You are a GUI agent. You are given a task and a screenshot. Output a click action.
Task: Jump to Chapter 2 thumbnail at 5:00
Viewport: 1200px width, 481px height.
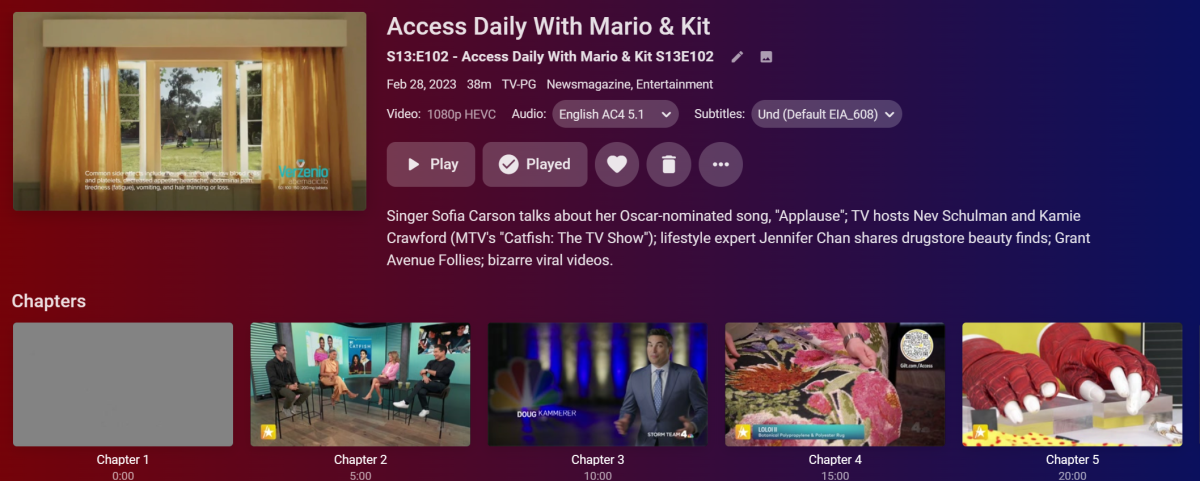tap(360, 384)
